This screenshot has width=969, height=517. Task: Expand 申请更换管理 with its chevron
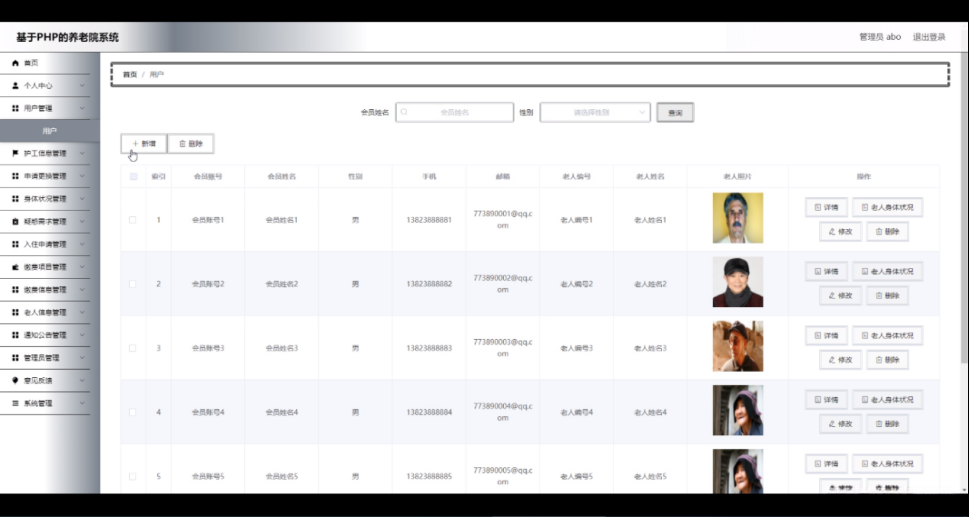click(x=82, y=176)
